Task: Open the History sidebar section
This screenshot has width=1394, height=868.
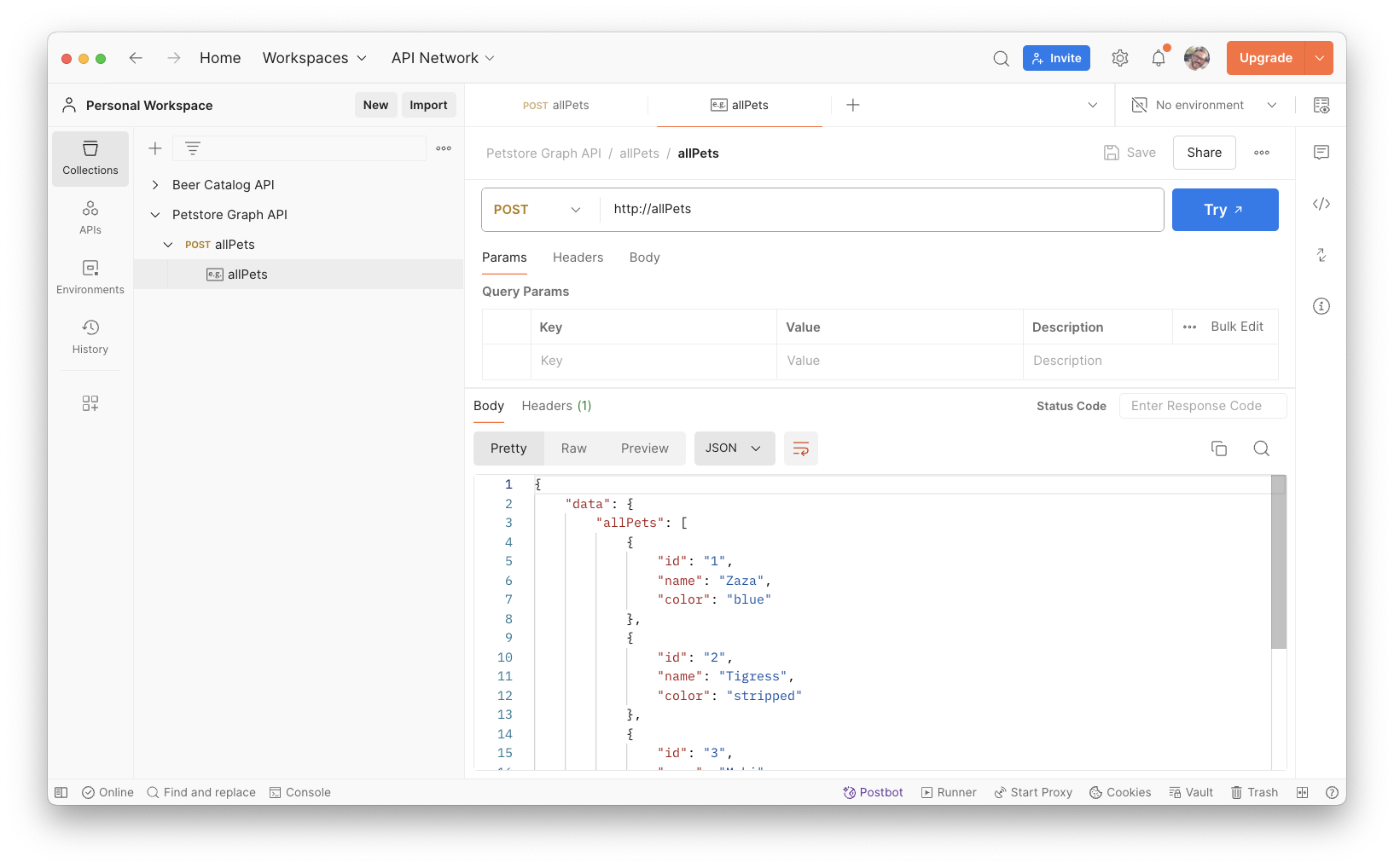Action: pyautogui.click(x=90, y=338)
